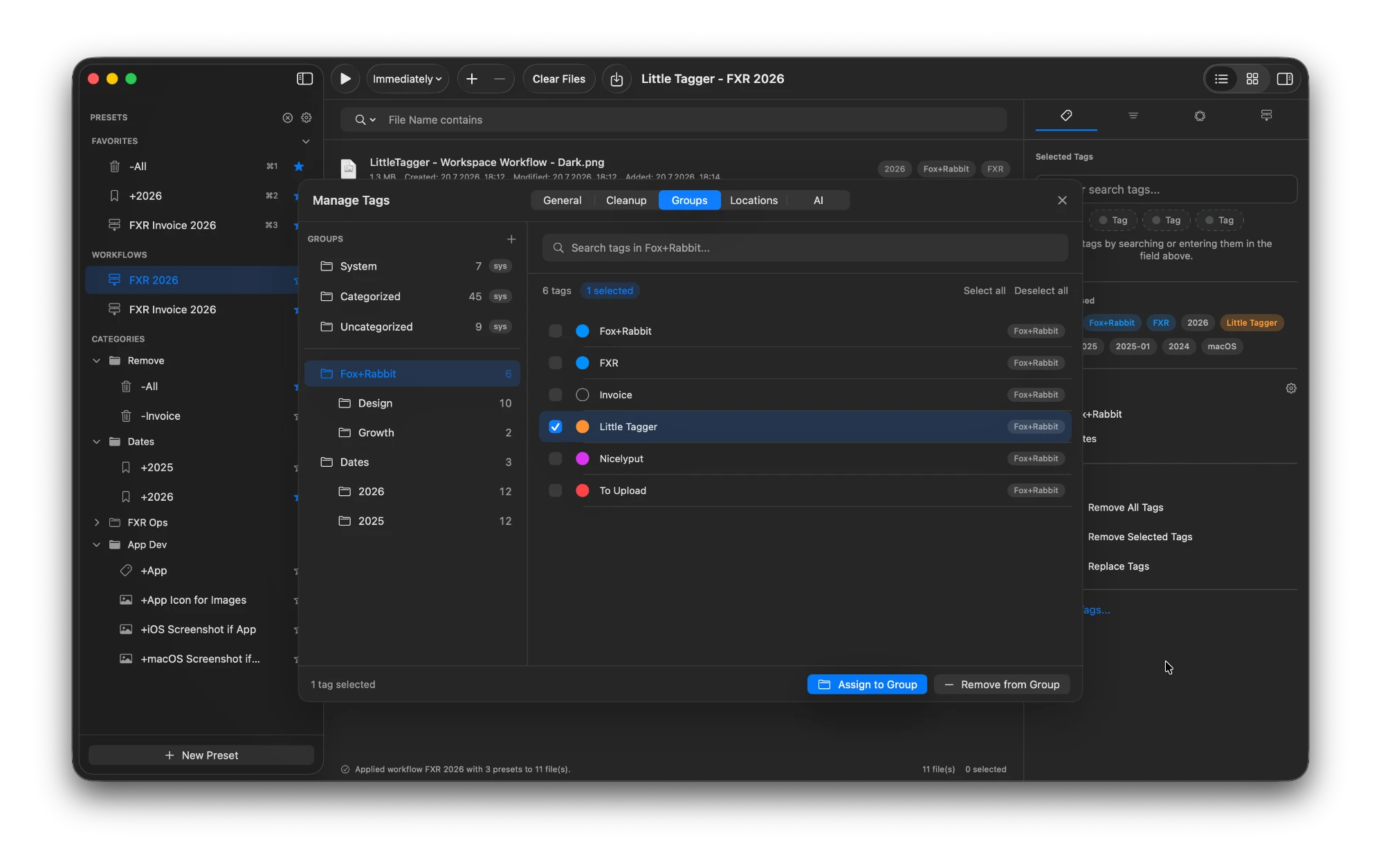Add item with toolbar plus icon
Image resolution: width=1381 pixels, height=868 pixels.
point(472,79)
